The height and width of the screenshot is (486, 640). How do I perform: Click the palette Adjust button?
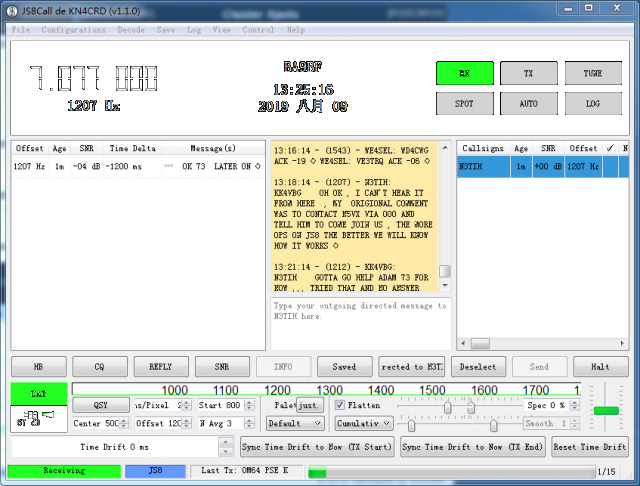[x=310, y=405]
